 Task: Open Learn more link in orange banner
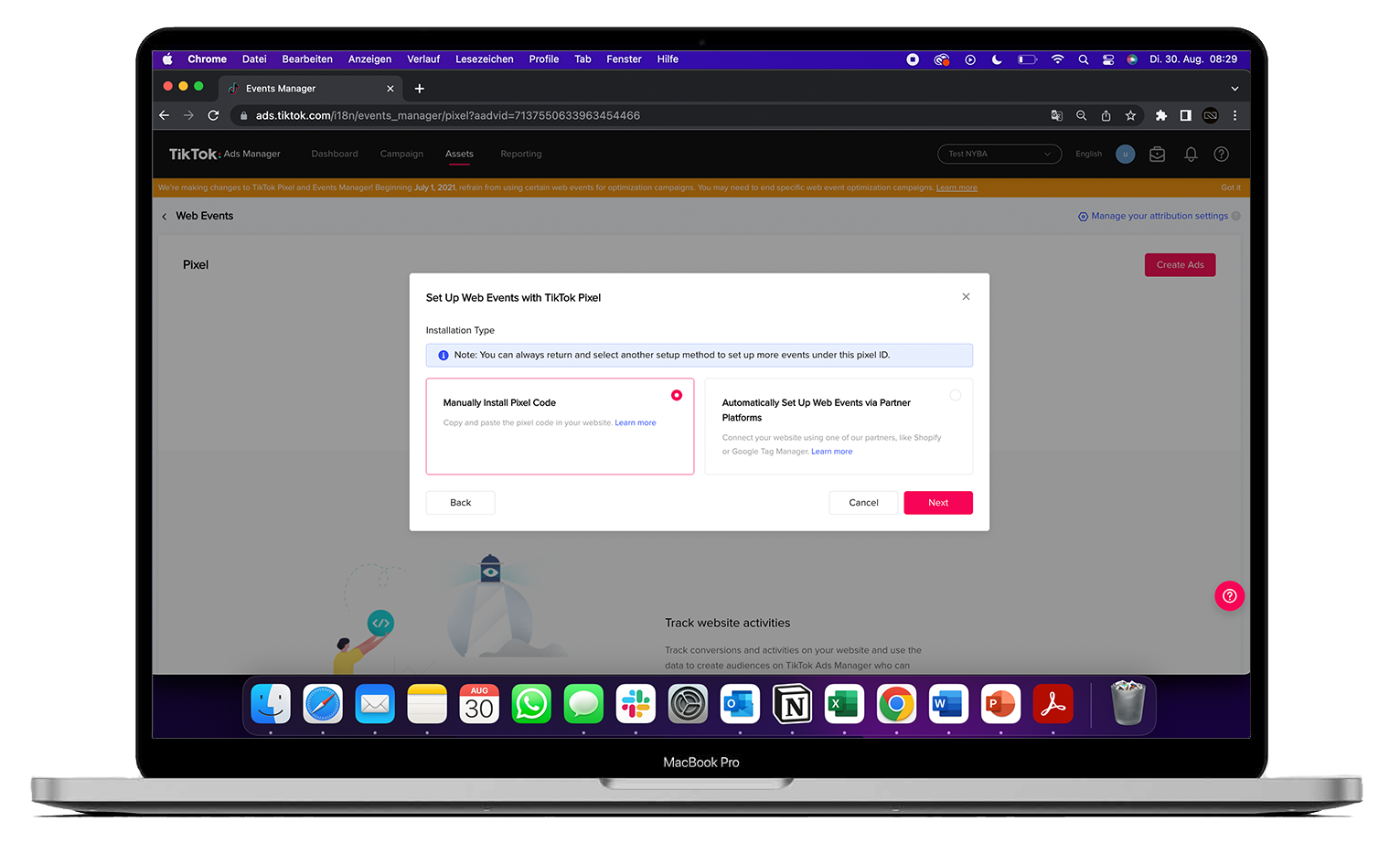[x=956, y=187]
